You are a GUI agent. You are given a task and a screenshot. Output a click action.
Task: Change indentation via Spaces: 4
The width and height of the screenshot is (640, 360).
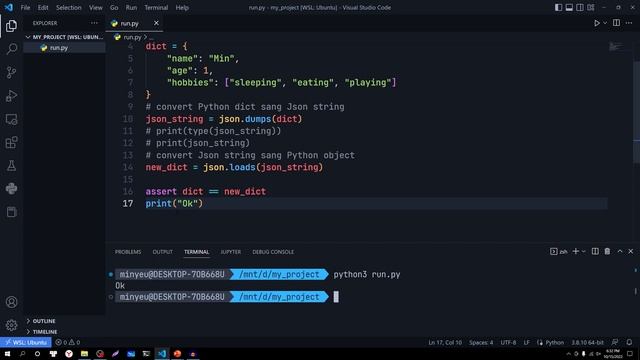481,342
